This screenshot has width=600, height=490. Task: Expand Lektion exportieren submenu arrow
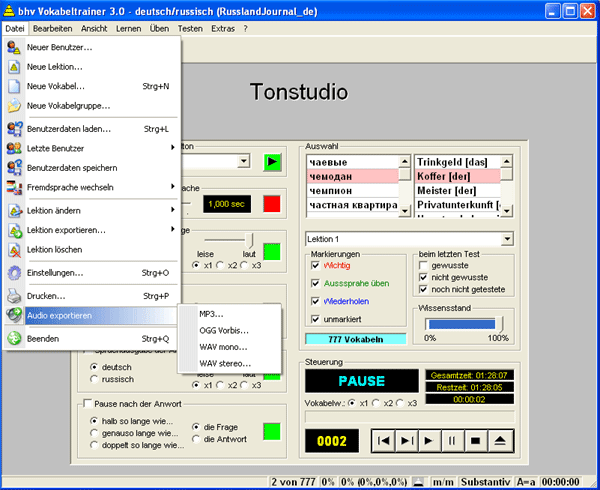tap(173, 229)
